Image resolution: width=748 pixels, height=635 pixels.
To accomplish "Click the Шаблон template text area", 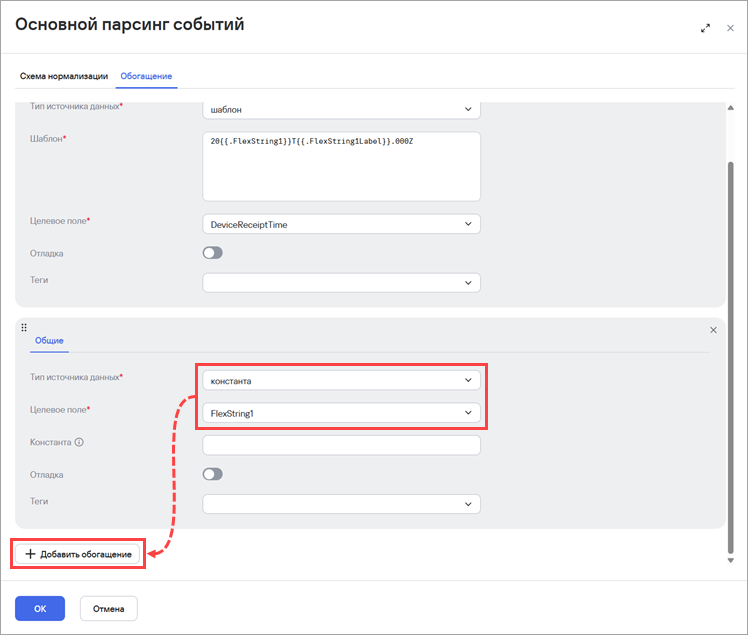I will click(x=341, y=167).
